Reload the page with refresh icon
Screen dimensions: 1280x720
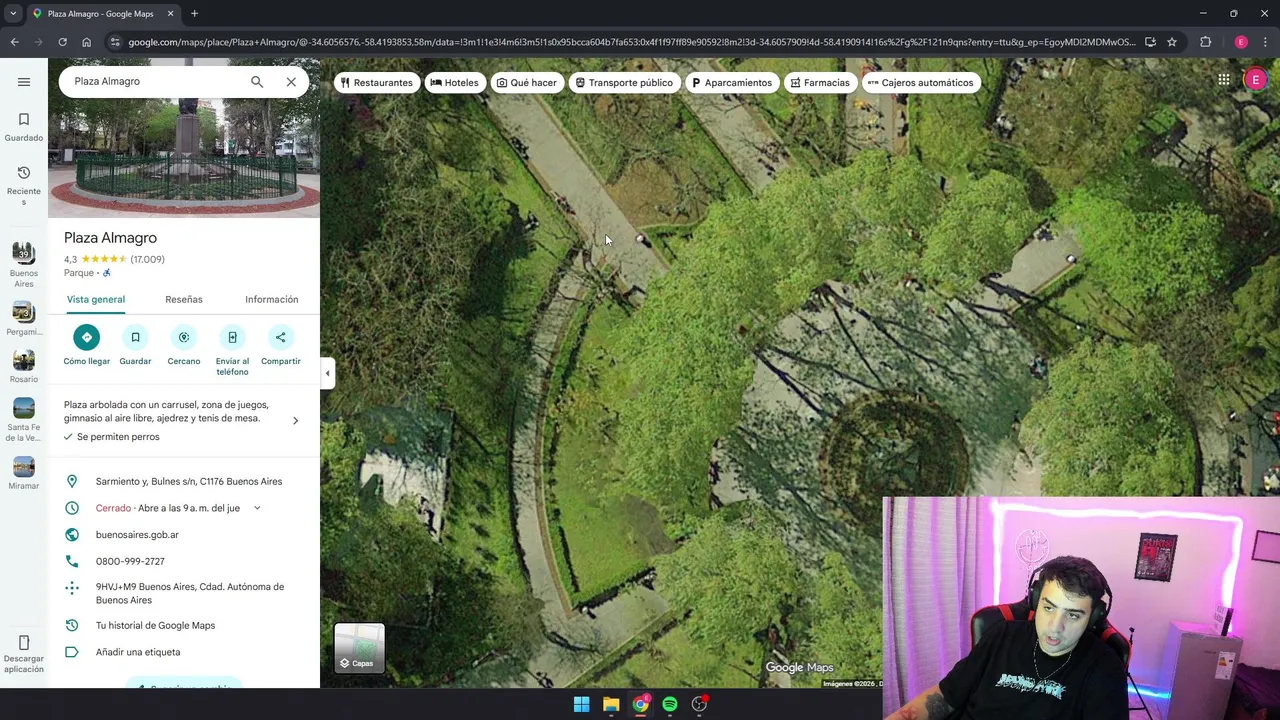point(62,42)
